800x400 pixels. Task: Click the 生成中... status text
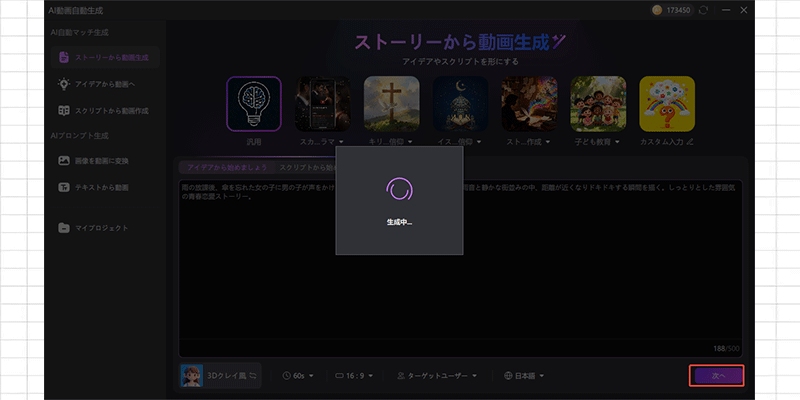tap(399, 222)
